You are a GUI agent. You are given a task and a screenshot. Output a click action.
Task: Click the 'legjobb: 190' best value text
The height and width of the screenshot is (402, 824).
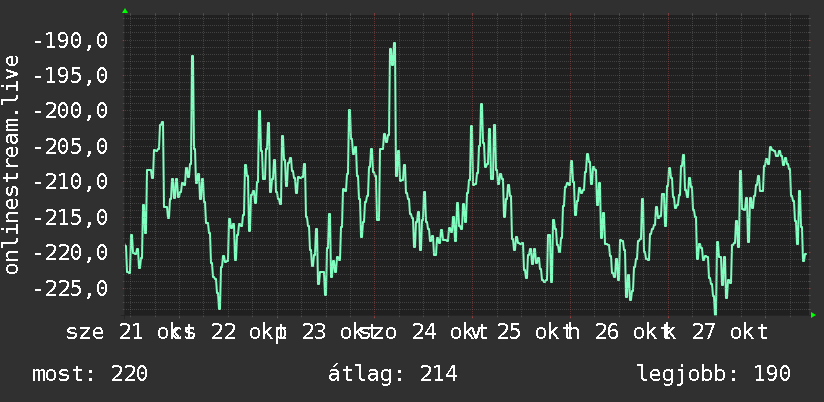click(x=714, y=374)
